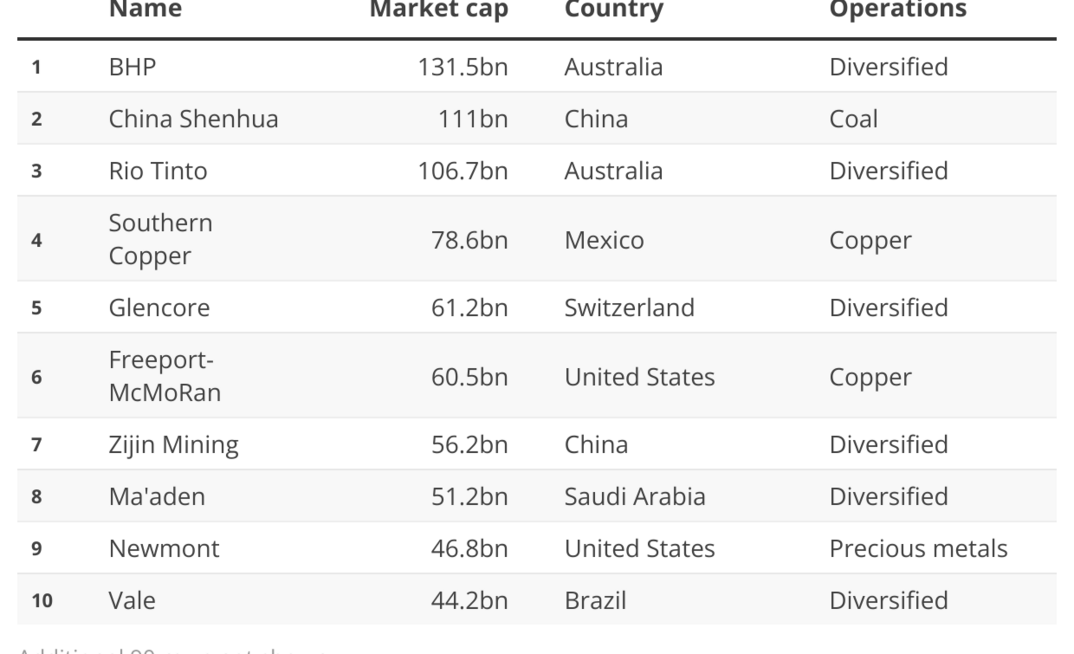The image size is (1074, 654).
Task: Click the Country column header
Action: coord(613,10)
